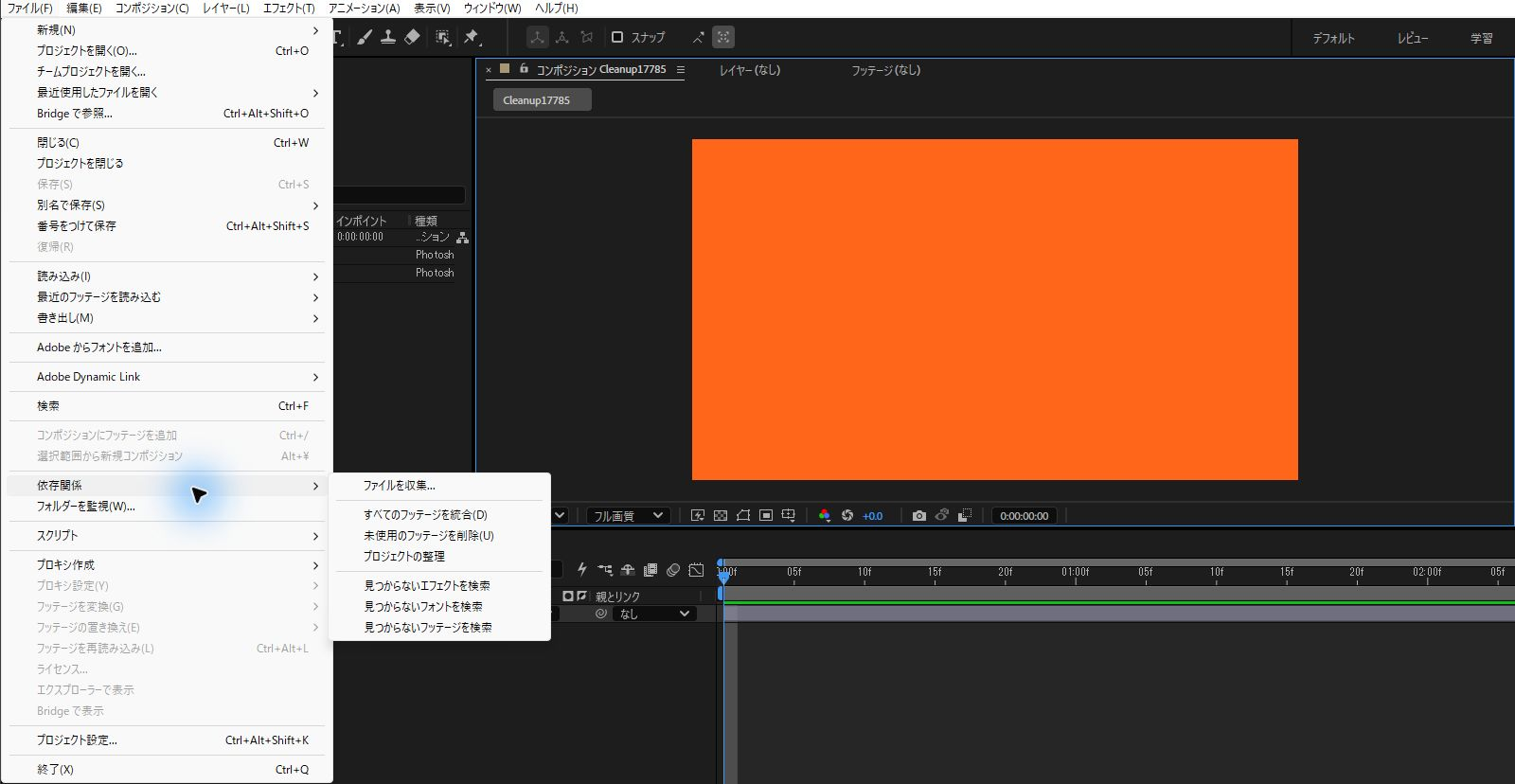The width and height of the screenshot is (1515, 784).
Task: Open the RGB channel display icon
Action: point(825,515)
